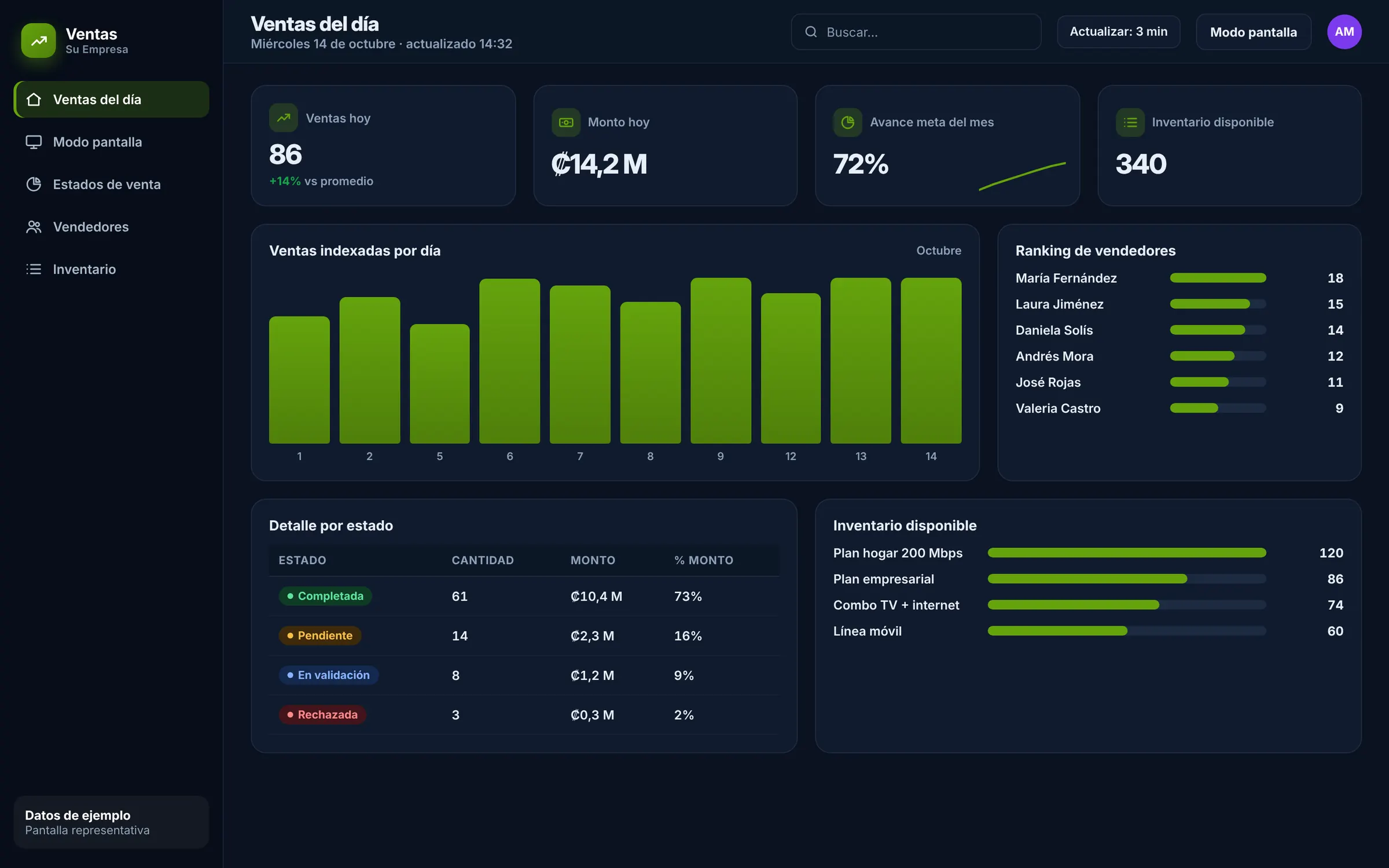Viewport: 1389px width, 868px height.
Task: Open the Vendedores section in the sidebar
Action: [111, 227]
